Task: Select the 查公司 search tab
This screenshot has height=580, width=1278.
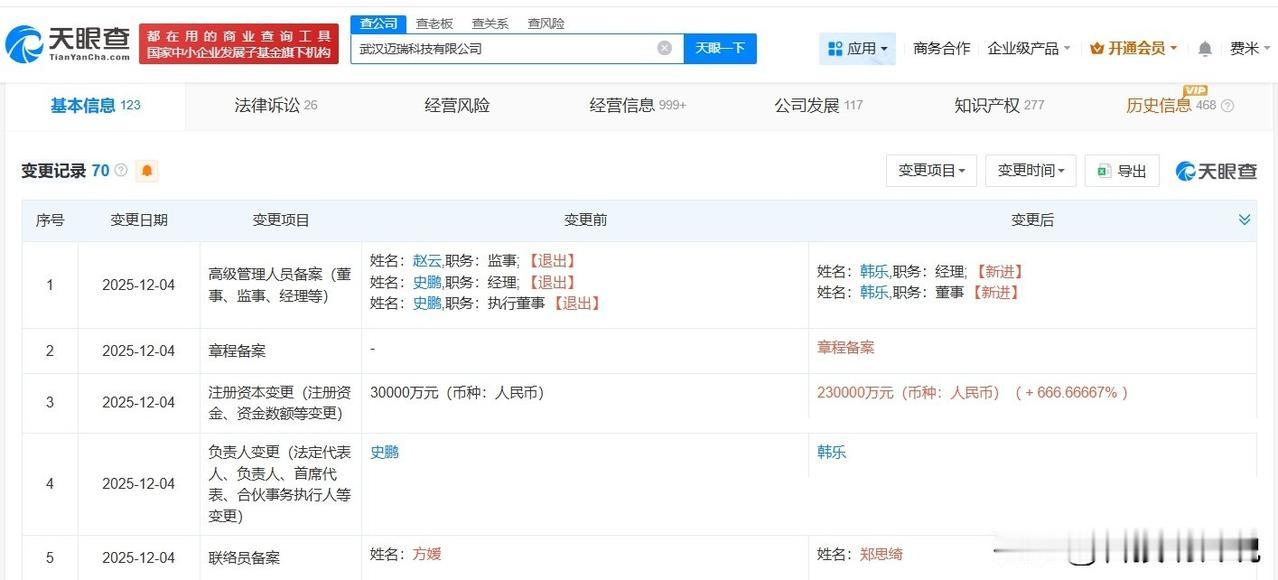Action: pyautogui.click(x=379, y=23)
